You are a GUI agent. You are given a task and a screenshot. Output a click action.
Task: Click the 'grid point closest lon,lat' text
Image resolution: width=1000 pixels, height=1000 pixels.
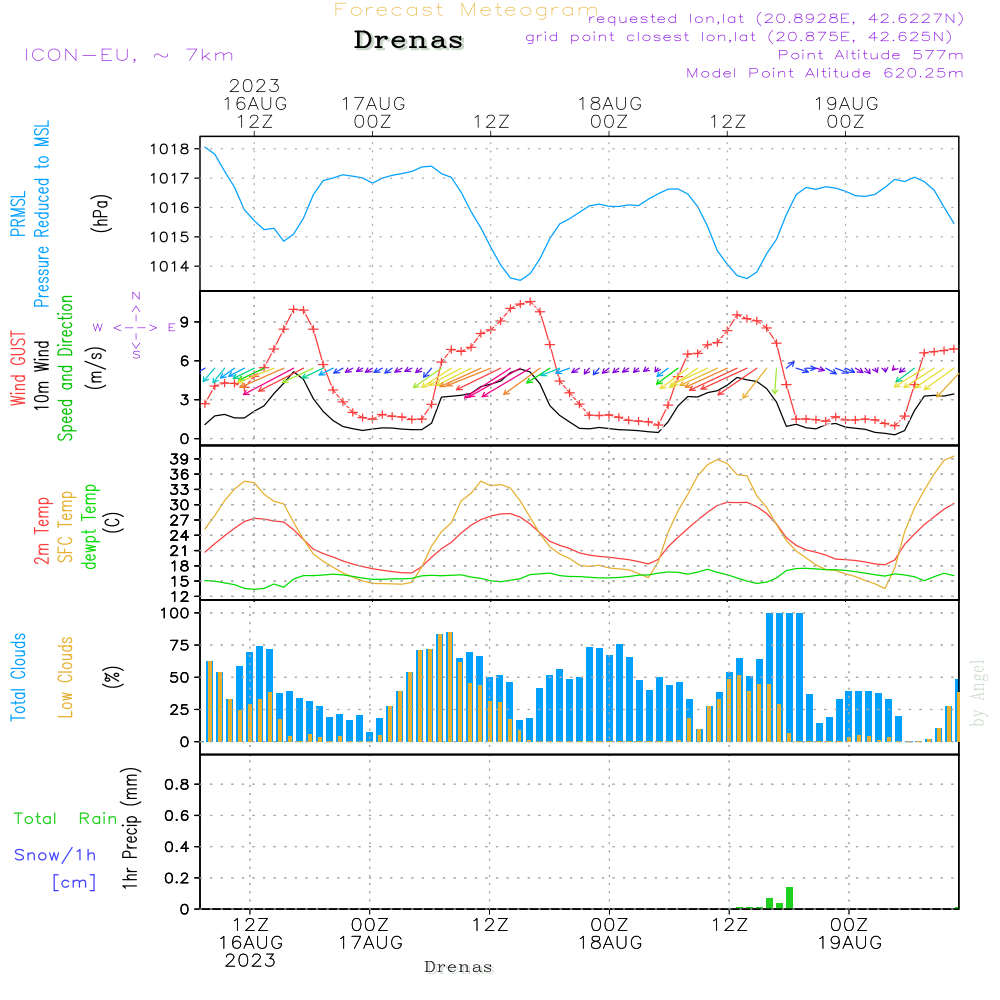pos(739,37)
